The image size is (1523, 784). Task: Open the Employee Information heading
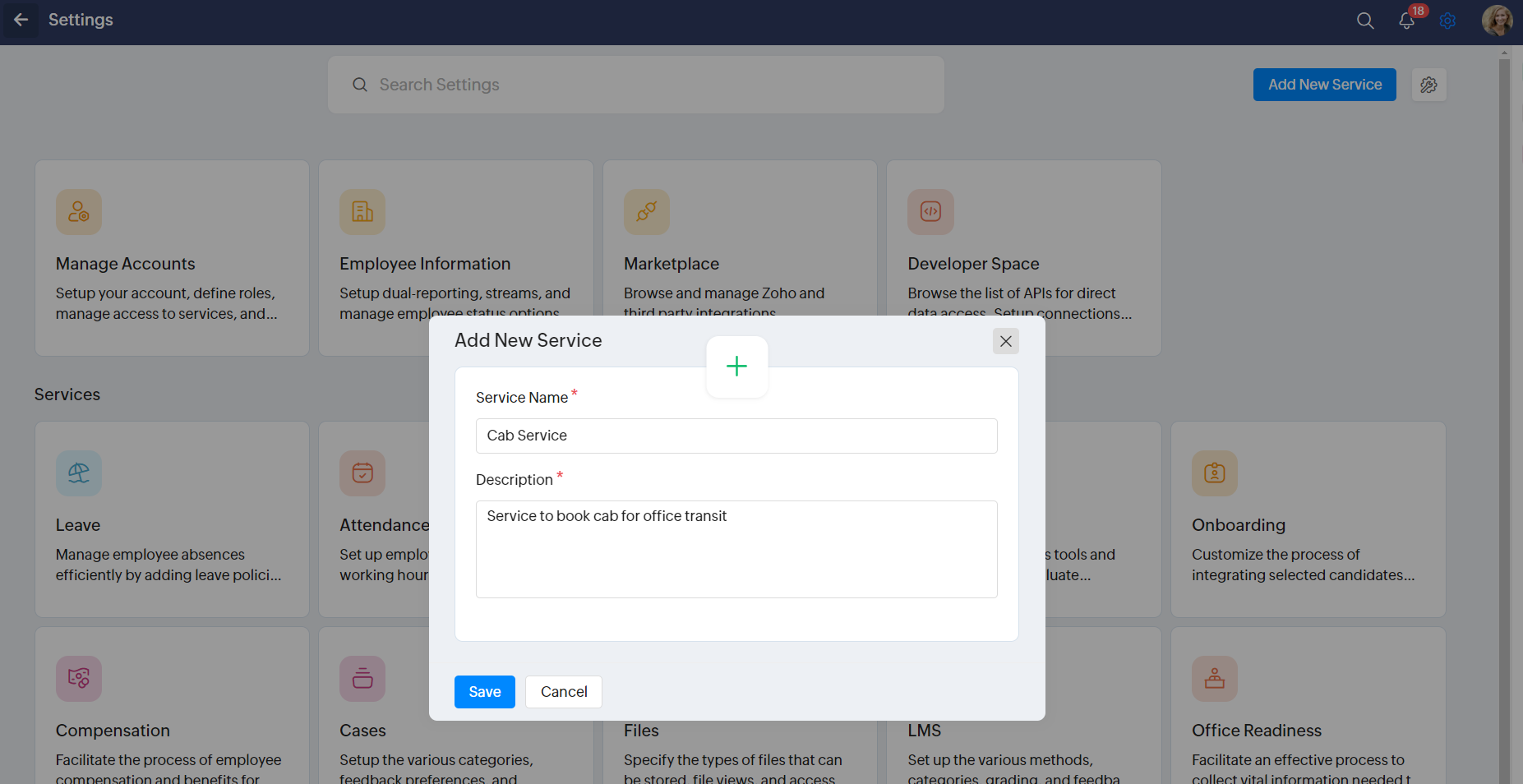(425, 264)
